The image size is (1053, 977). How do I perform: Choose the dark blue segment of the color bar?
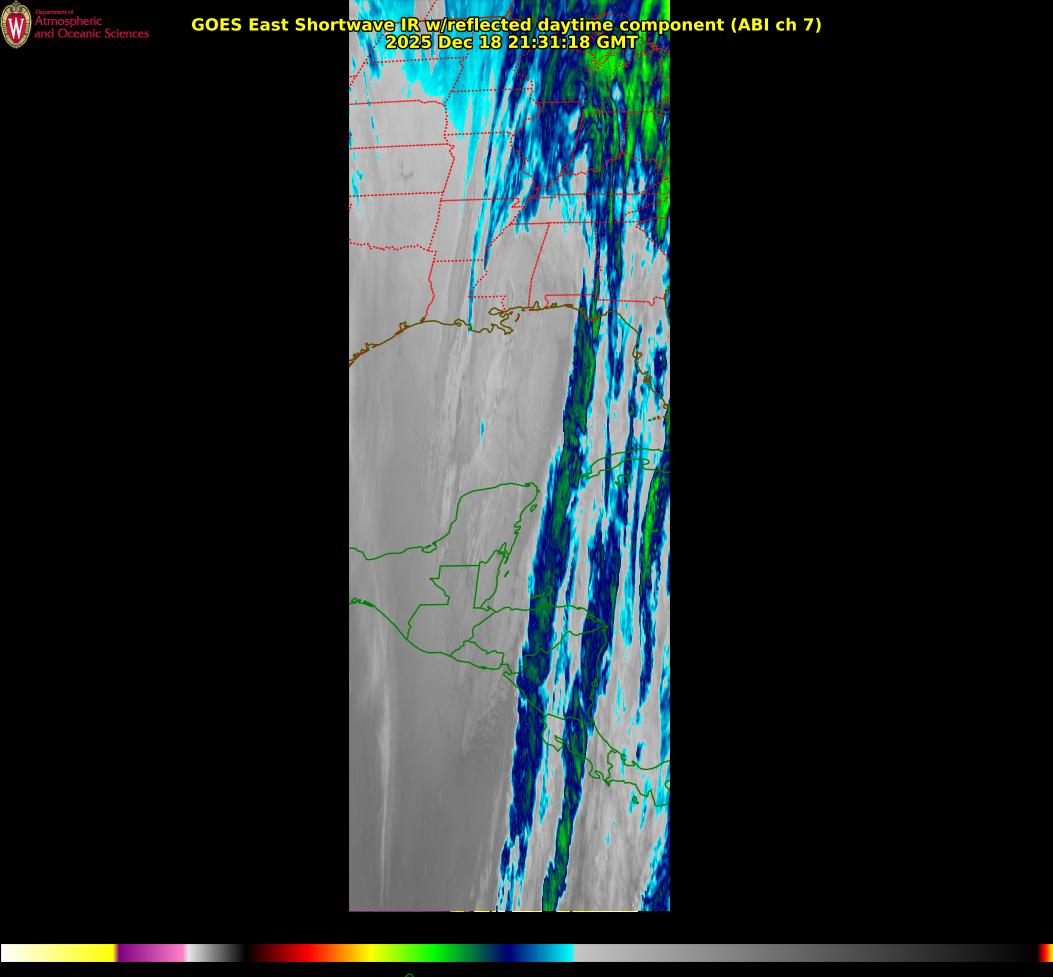pos(510,953)
